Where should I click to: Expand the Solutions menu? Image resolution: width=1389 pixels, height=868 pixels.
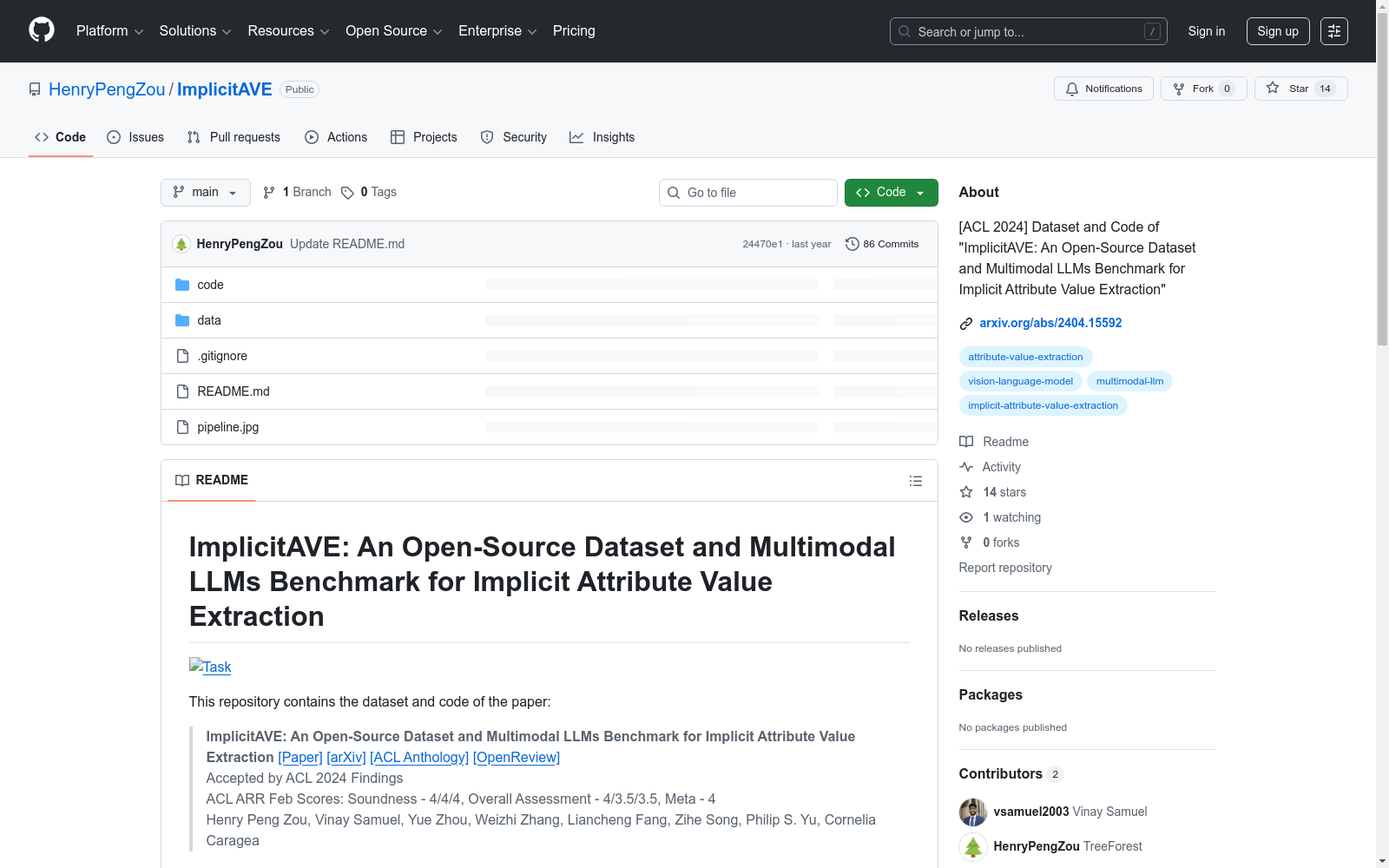[195, 31]
